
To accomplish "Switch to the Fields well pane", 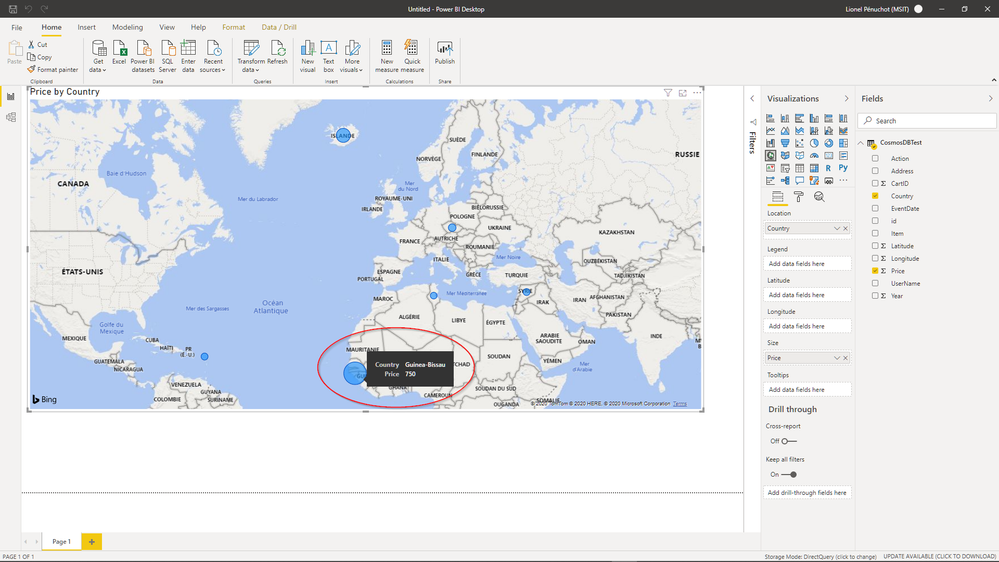I will (777, 197).
